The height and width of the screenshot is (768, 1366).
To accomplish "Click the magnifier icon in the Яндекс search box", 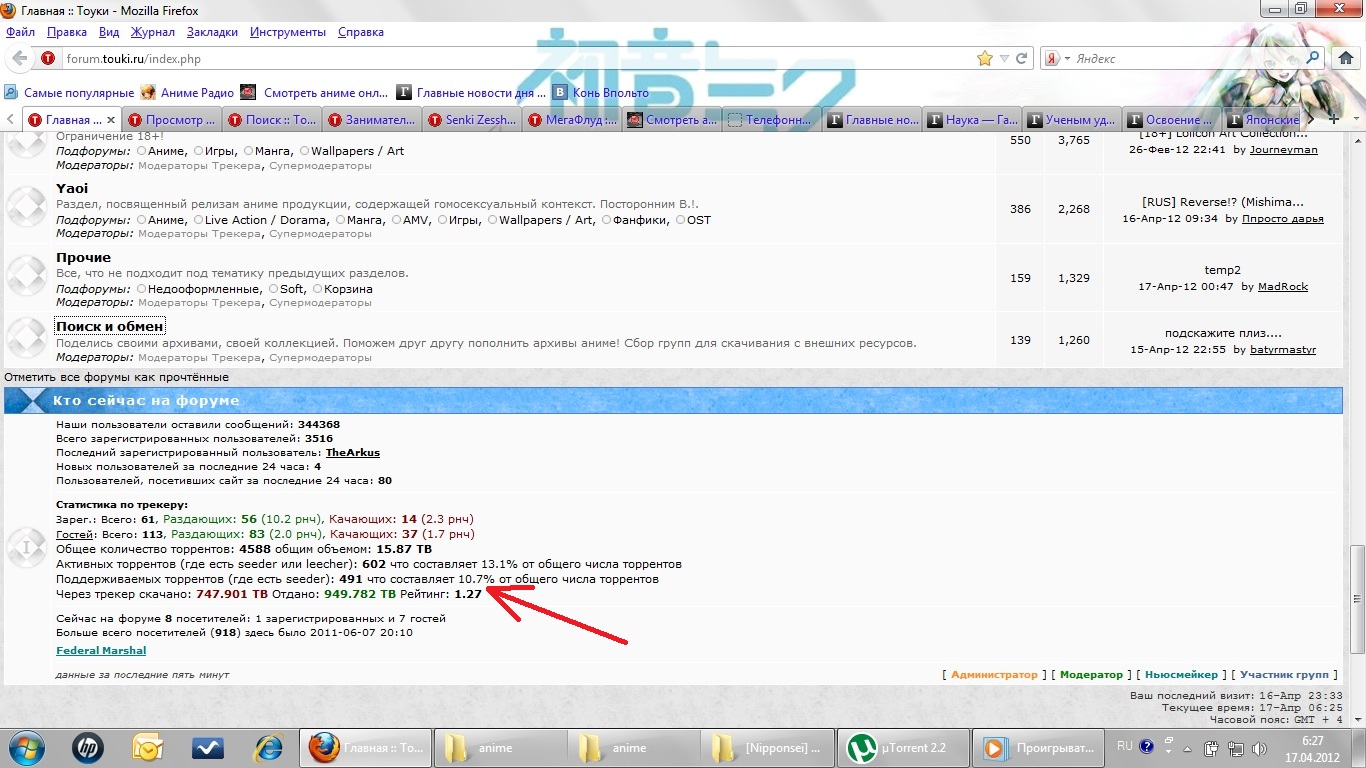I will (x=1313, y=59).
